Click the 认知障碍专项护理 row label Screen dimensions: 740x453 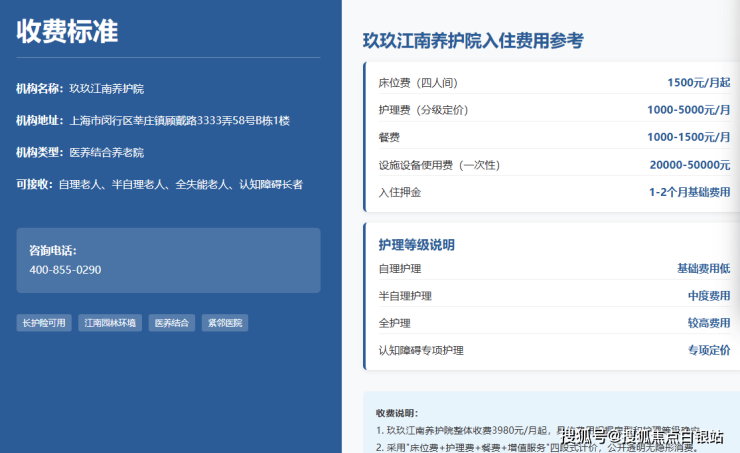coord(421,351)
